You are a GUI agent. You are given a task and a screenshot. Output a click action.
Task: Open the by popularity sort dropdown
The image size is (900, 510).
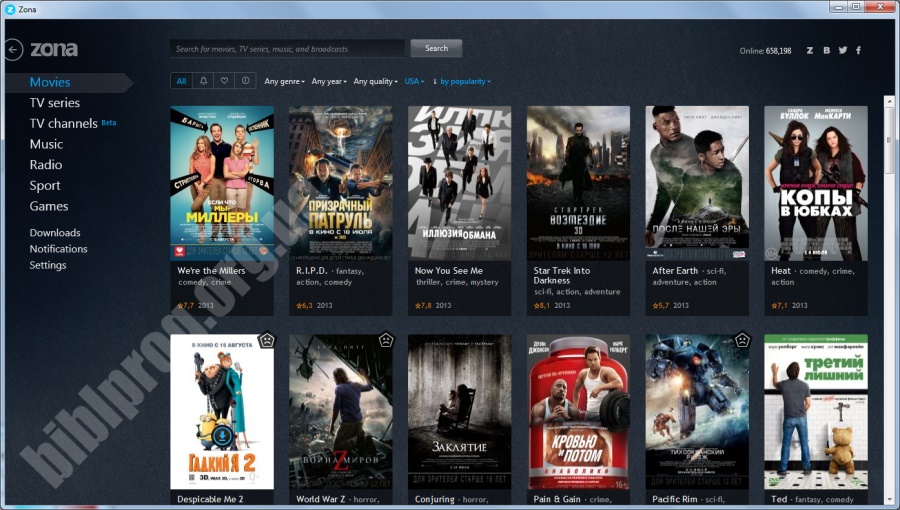pyautogui.click(x=465, y=81)
